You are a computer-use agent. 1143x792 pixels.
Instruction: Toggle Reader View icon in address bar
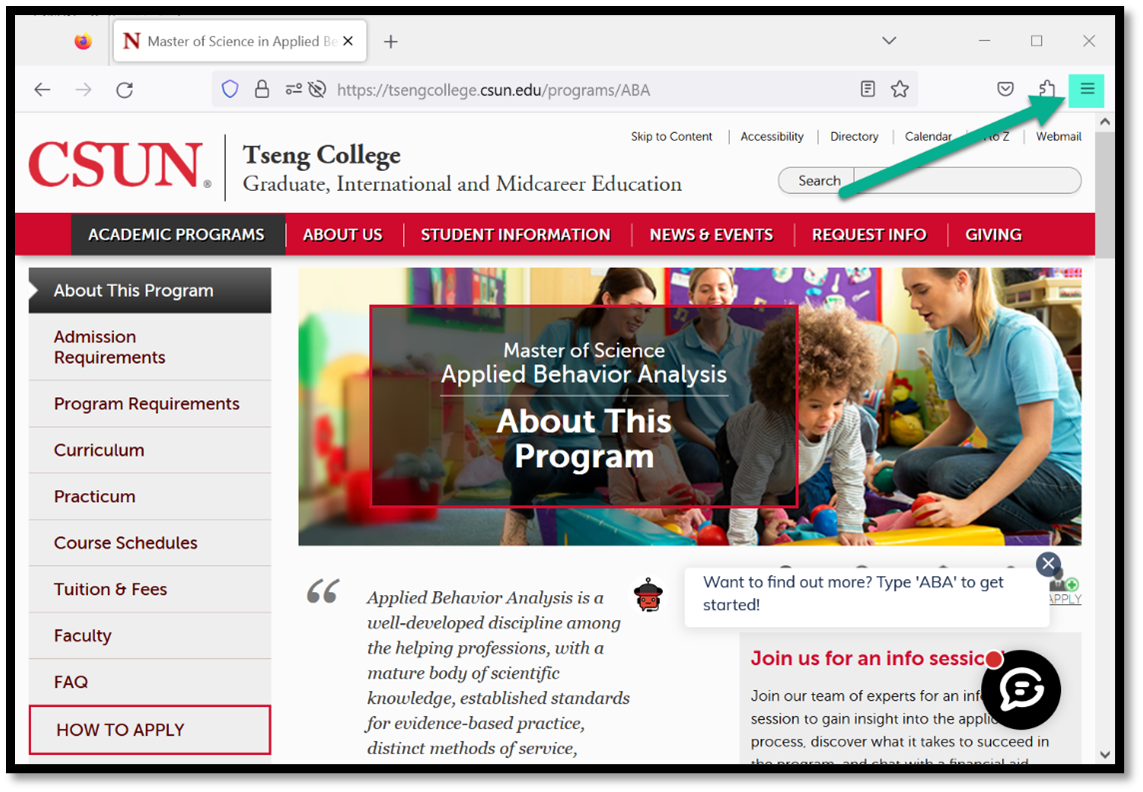(867, 90)
